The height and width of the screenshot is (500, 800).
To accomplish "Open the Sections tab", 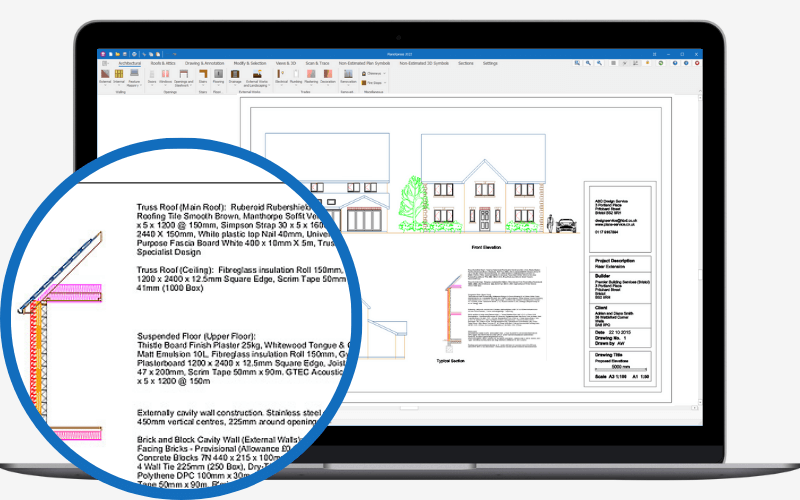I will [465, 63].
